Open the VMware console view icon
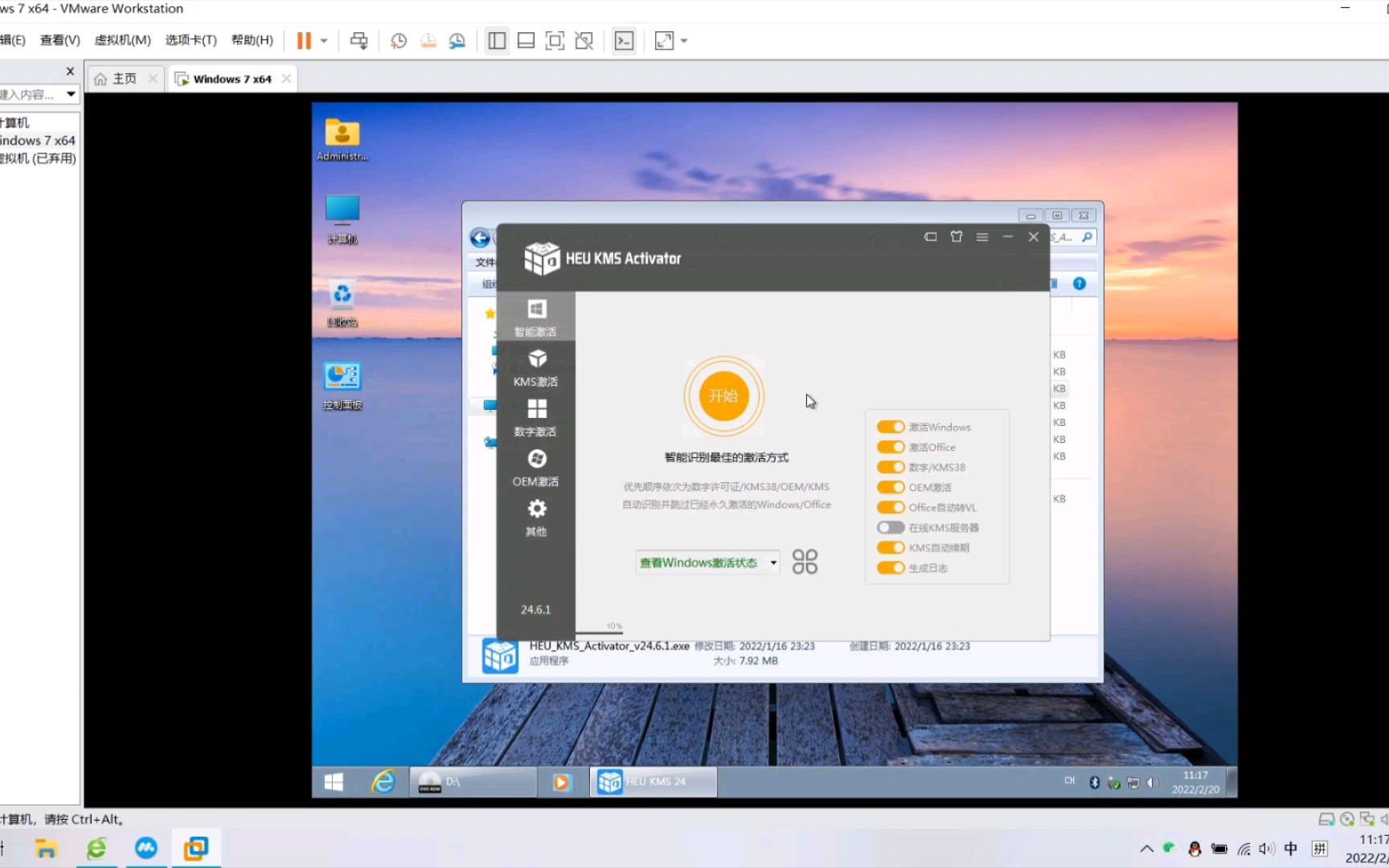Image resolution: width=1389 pixels, height=868 pixels. (x=624, y=41)
